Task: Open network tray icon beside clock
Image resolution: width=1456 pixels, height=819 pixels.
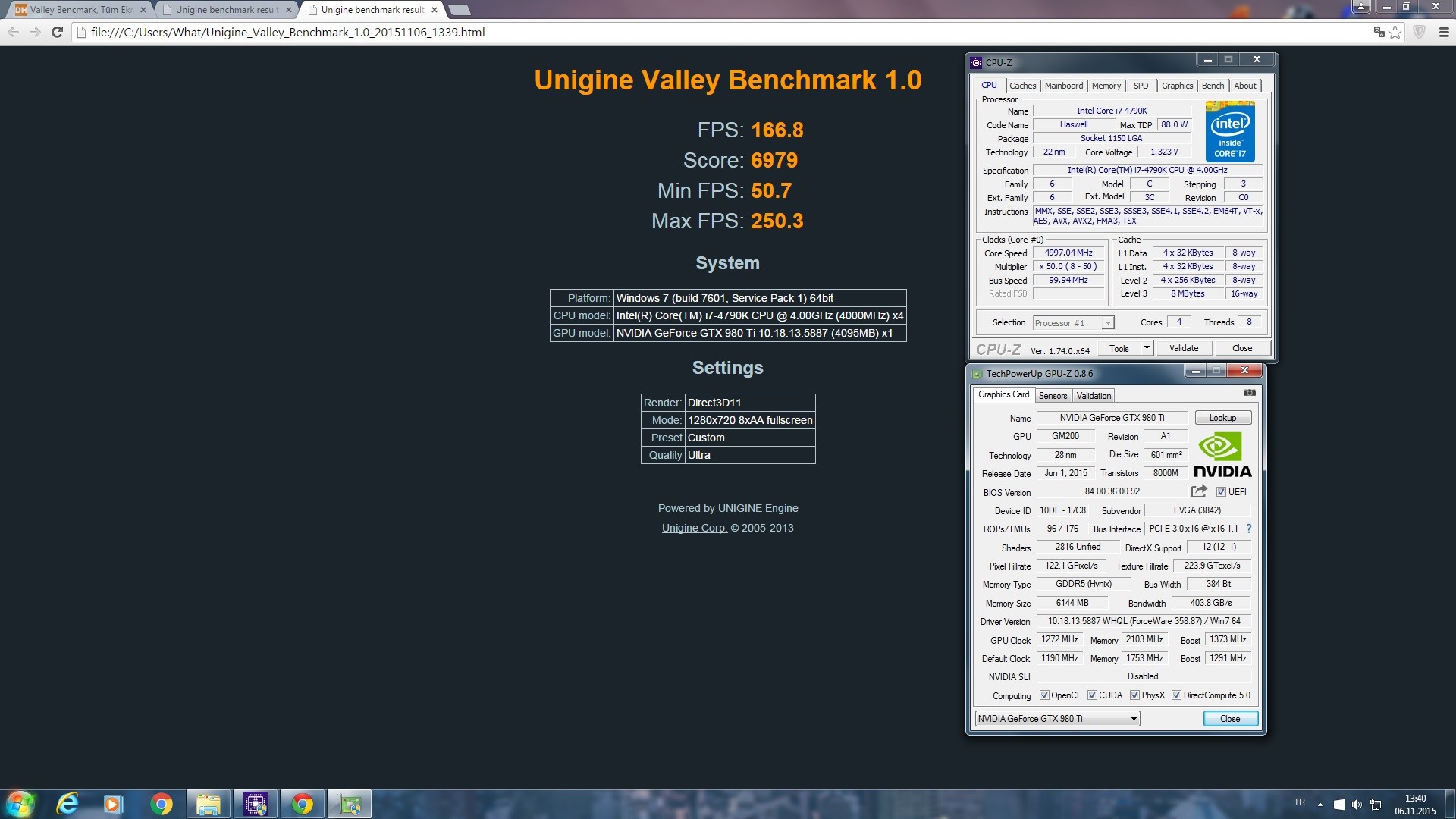Action: pyautogui.click(x=1376, y=805)
